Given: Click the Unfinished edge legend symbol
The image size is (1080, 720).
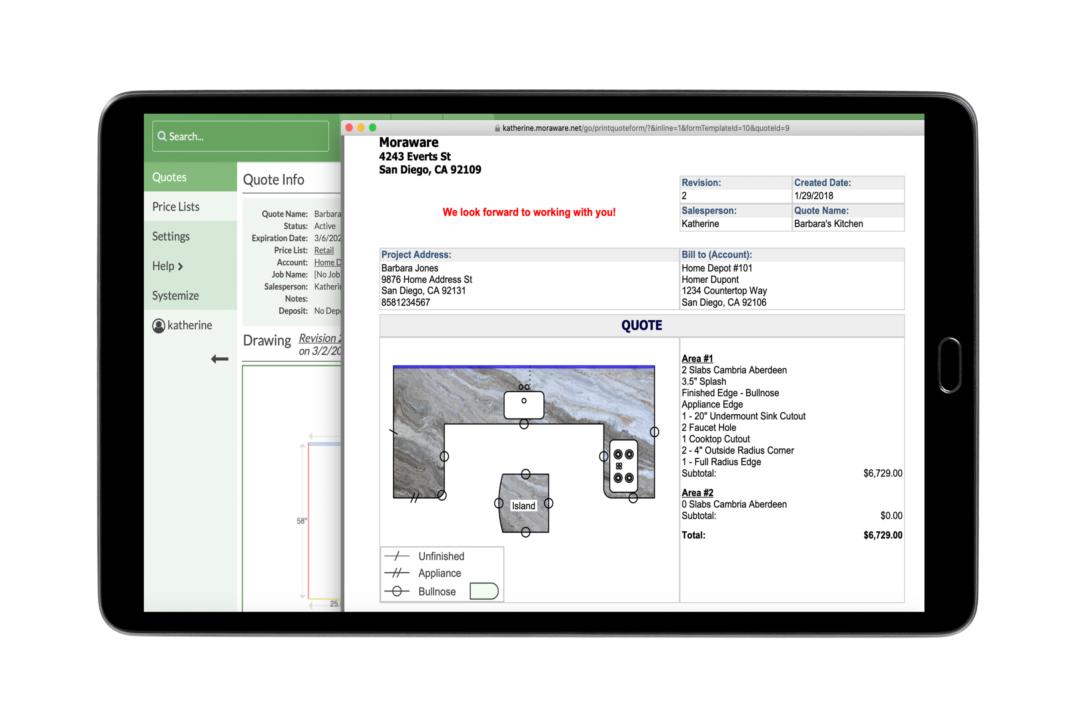Looking at the screenshot, I should (396, 556).
